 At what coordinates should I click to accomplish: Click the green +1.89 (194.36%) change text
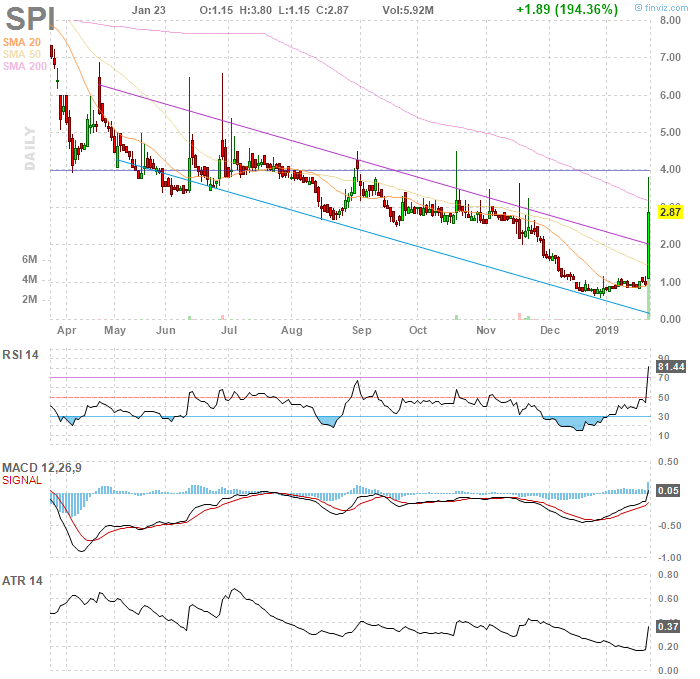(x=566, y=9)
